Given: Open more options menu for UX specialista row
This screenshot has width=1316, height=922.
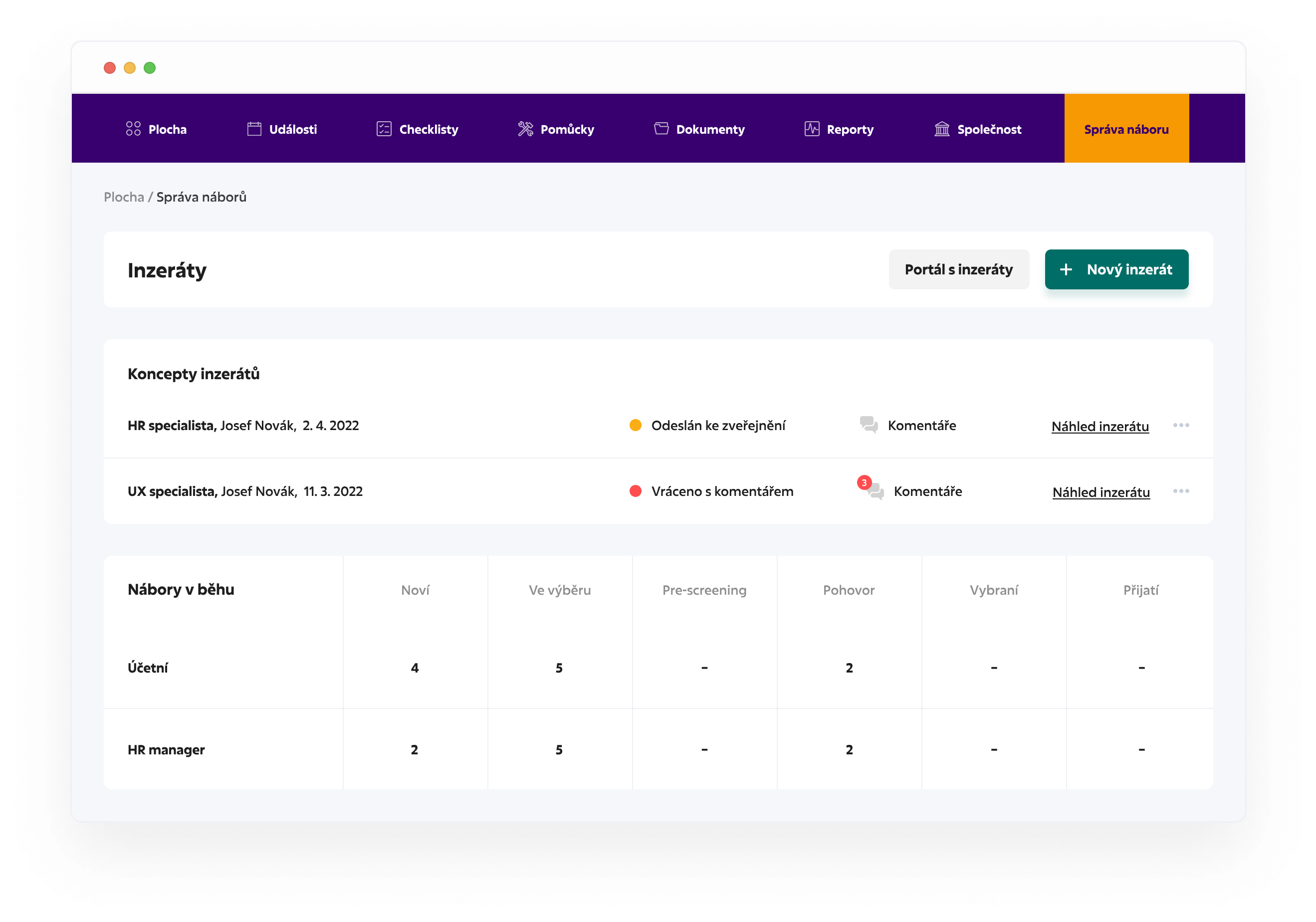Looking at the screenshot, I should 1181,491.
